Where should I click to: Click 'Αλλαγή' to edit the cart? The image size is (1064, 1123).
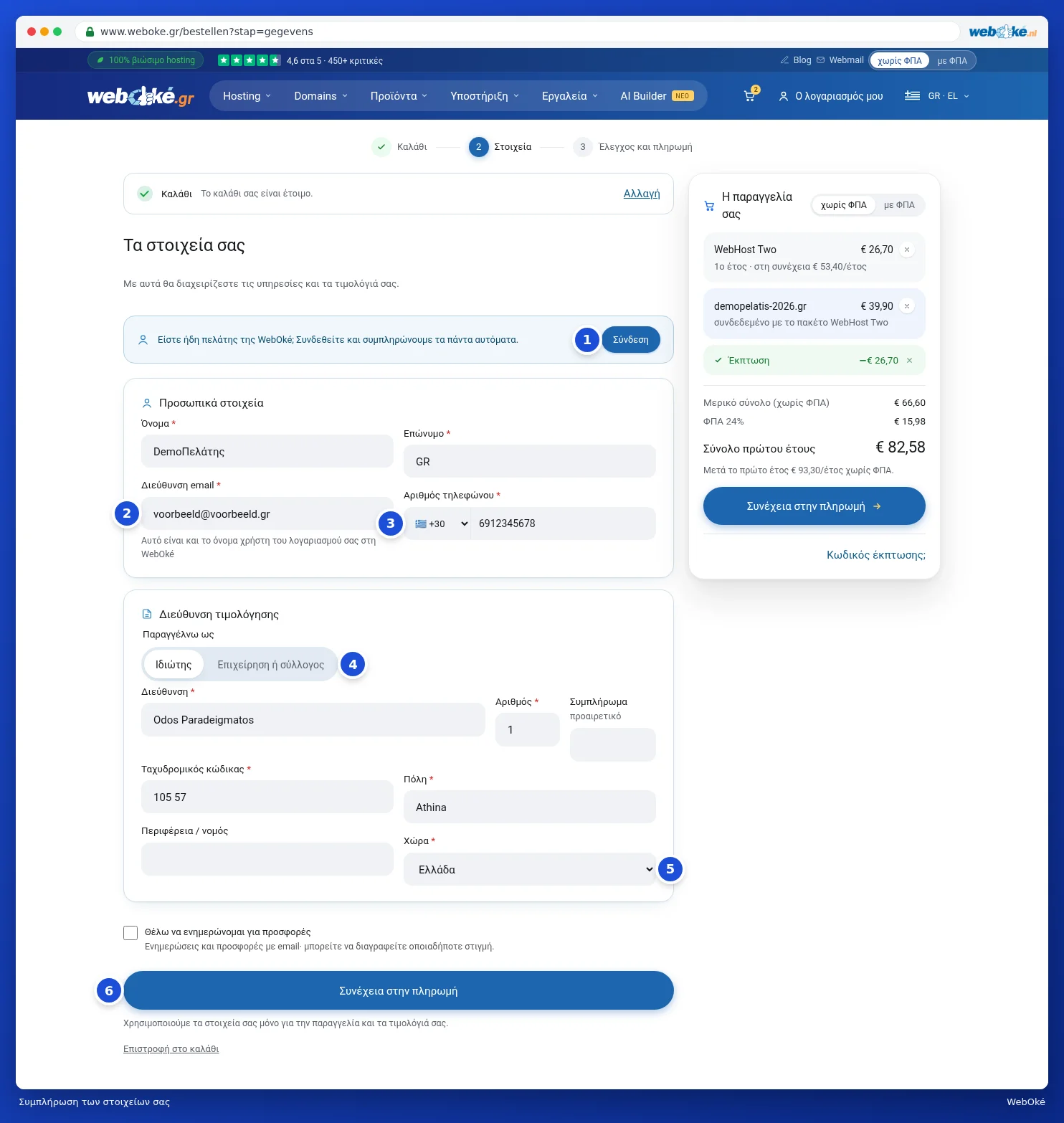point(642,194)
